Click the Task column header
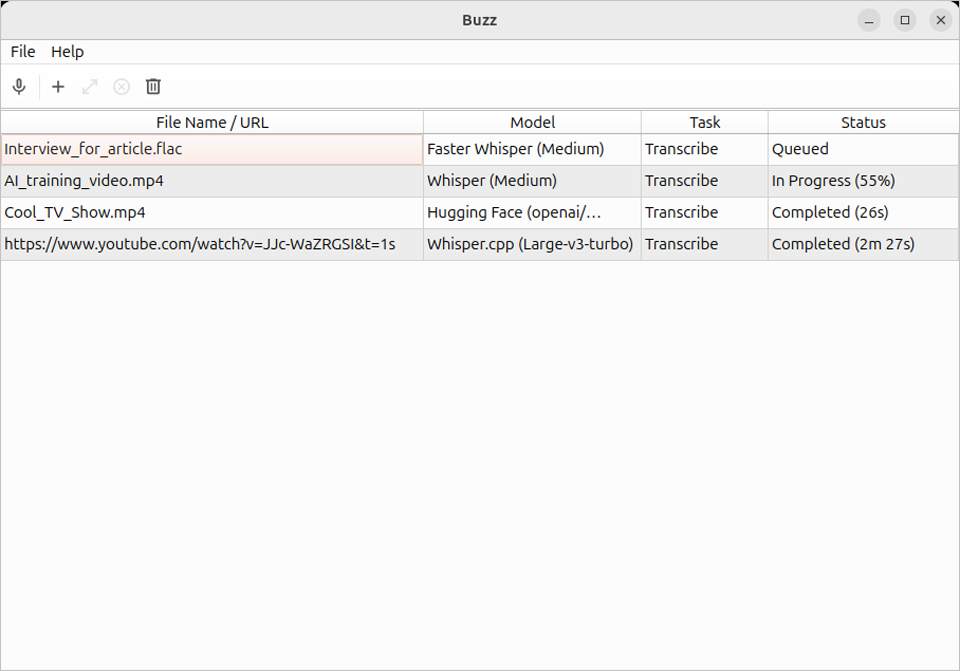 (x=704, y=122)
